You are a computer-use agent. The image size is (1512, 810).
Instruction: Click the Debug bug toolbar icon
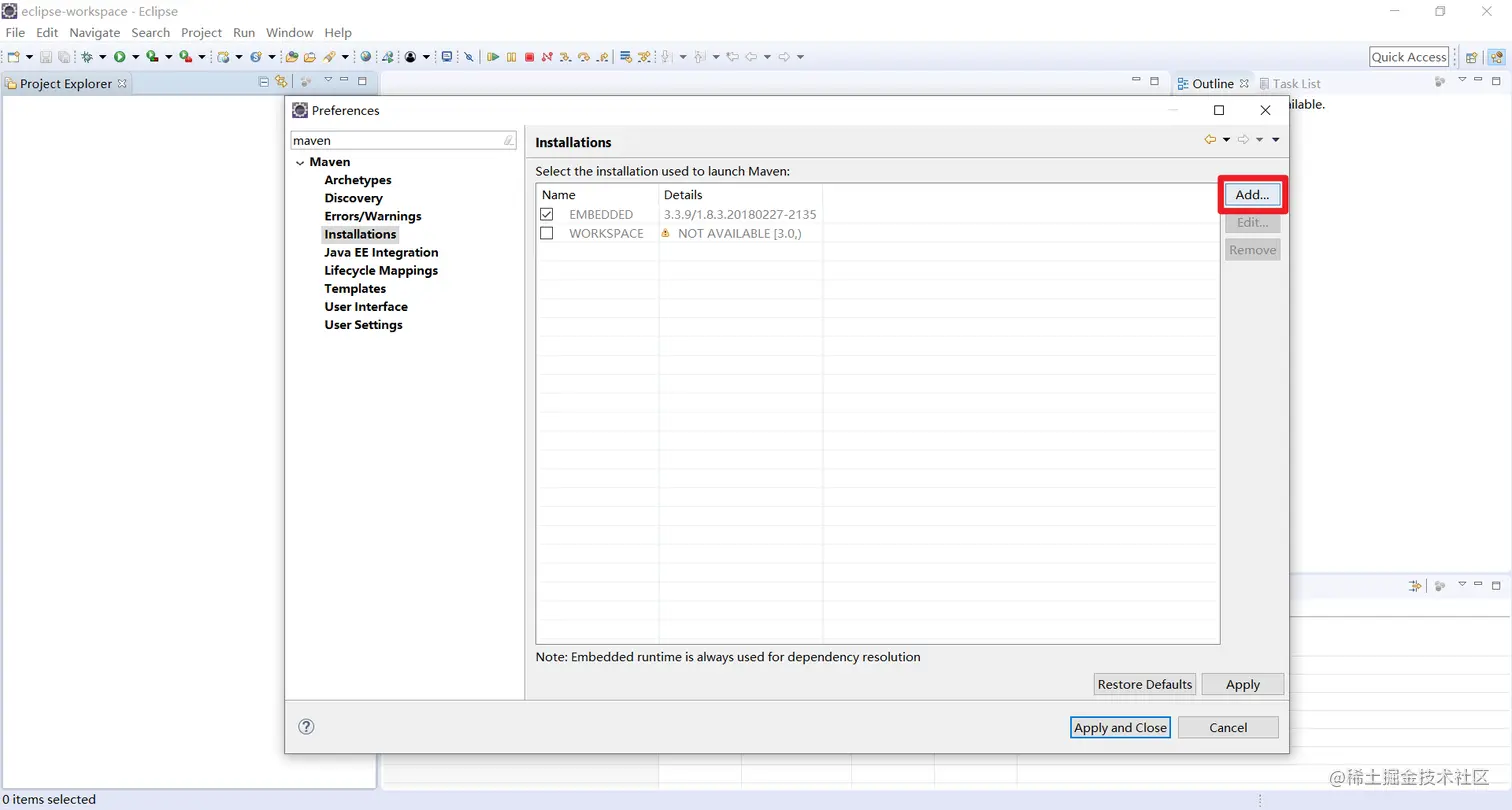click(86, 57)
